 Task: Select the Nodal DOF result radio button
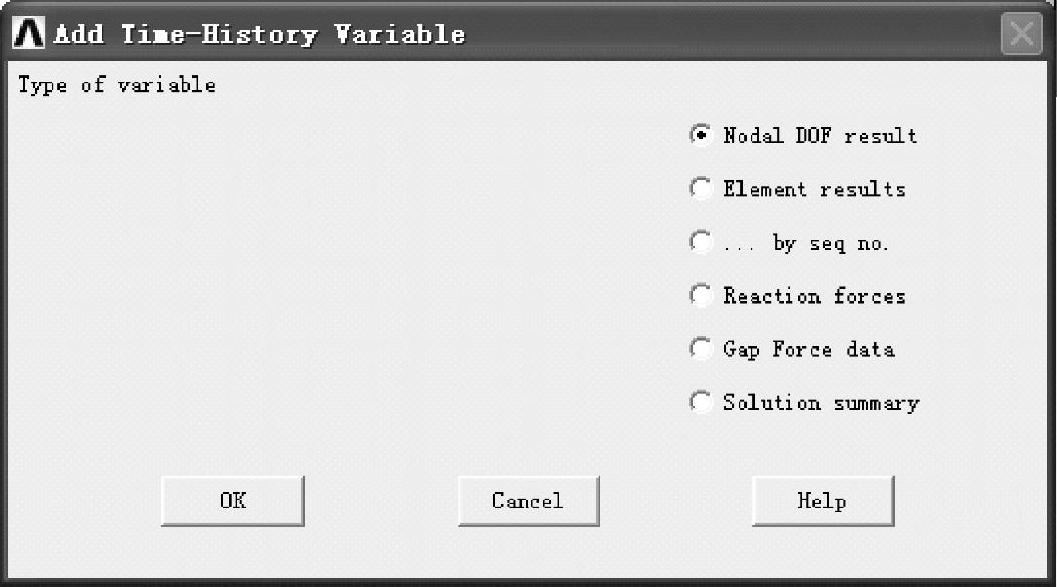pyautogui.click(x=701, y=135)
